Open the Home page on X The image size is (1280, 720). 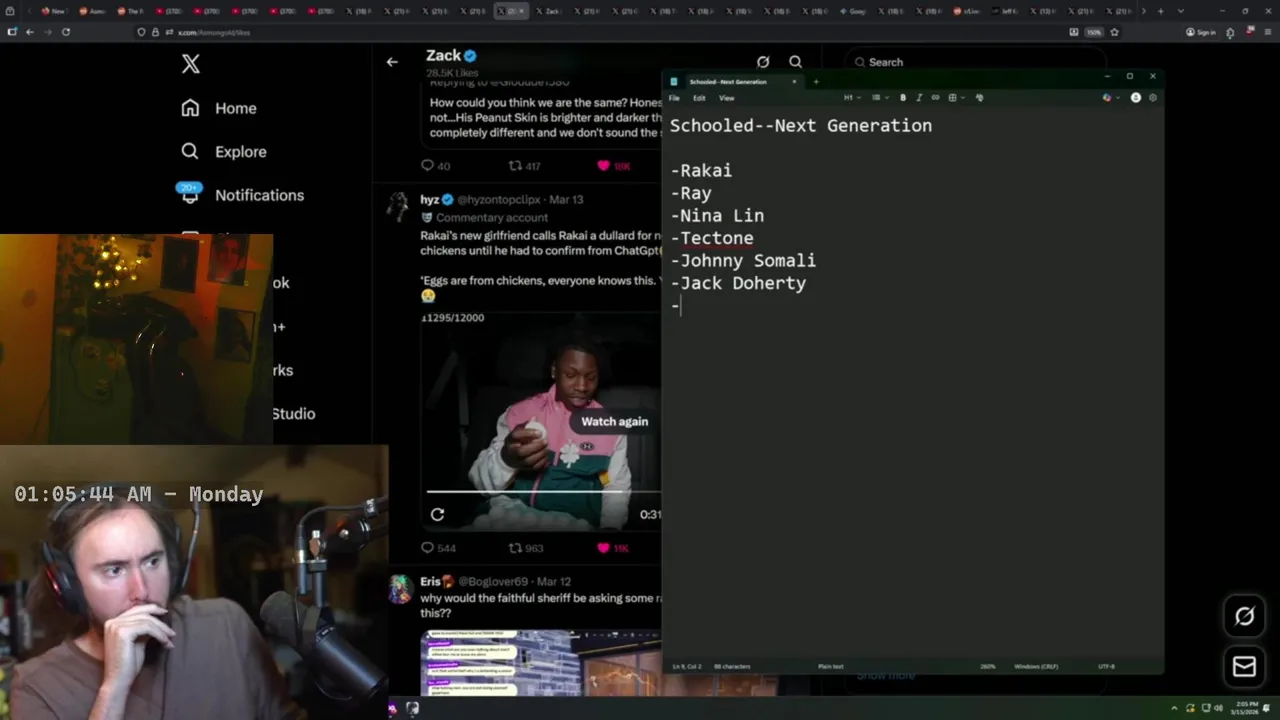click(219, 108)
